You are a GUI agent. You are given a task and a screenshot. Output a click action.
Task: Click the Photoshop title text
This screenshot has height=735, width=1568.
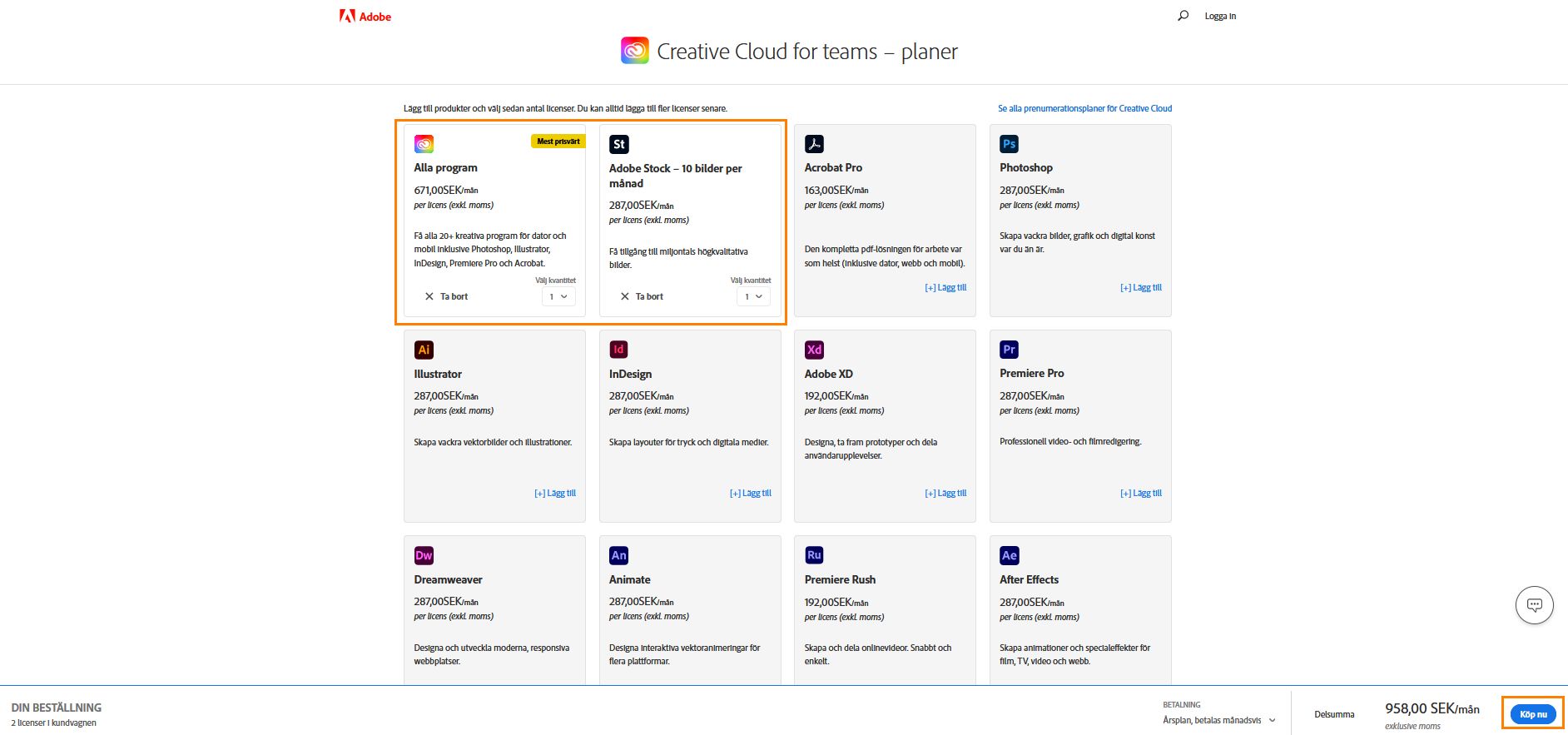(x=1026, y=167)
